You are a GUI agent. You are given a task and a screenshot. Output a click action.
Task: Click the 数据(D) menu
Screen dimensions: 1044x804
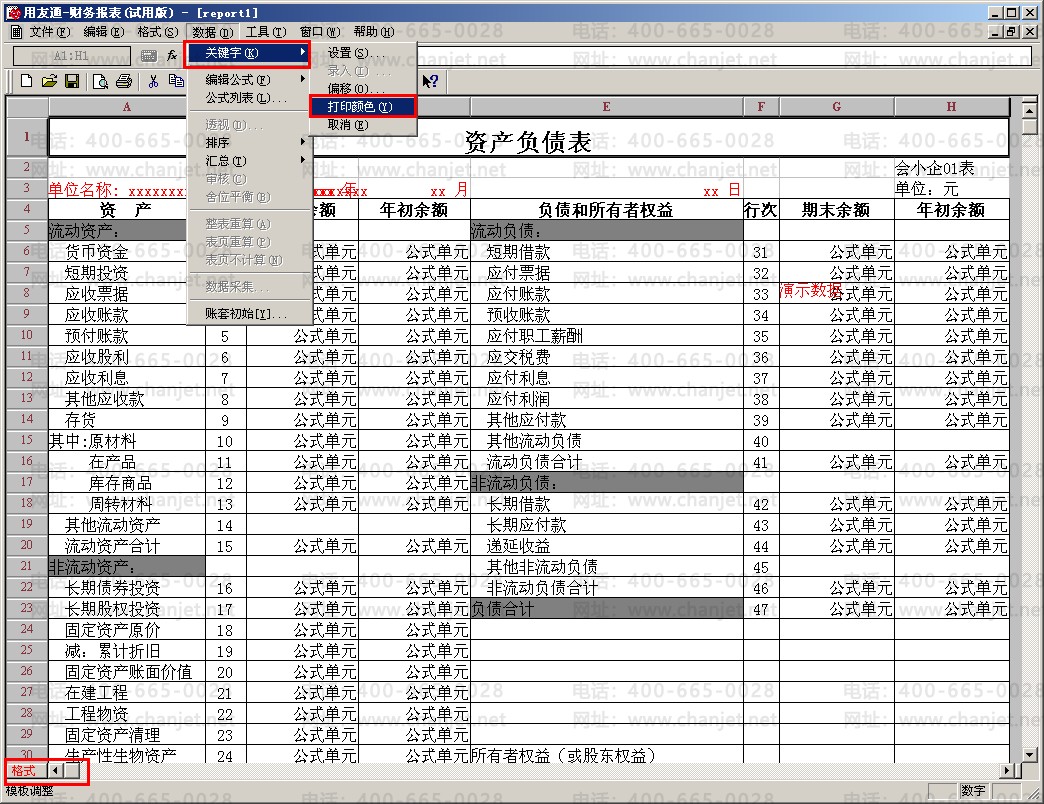(212, 32)
